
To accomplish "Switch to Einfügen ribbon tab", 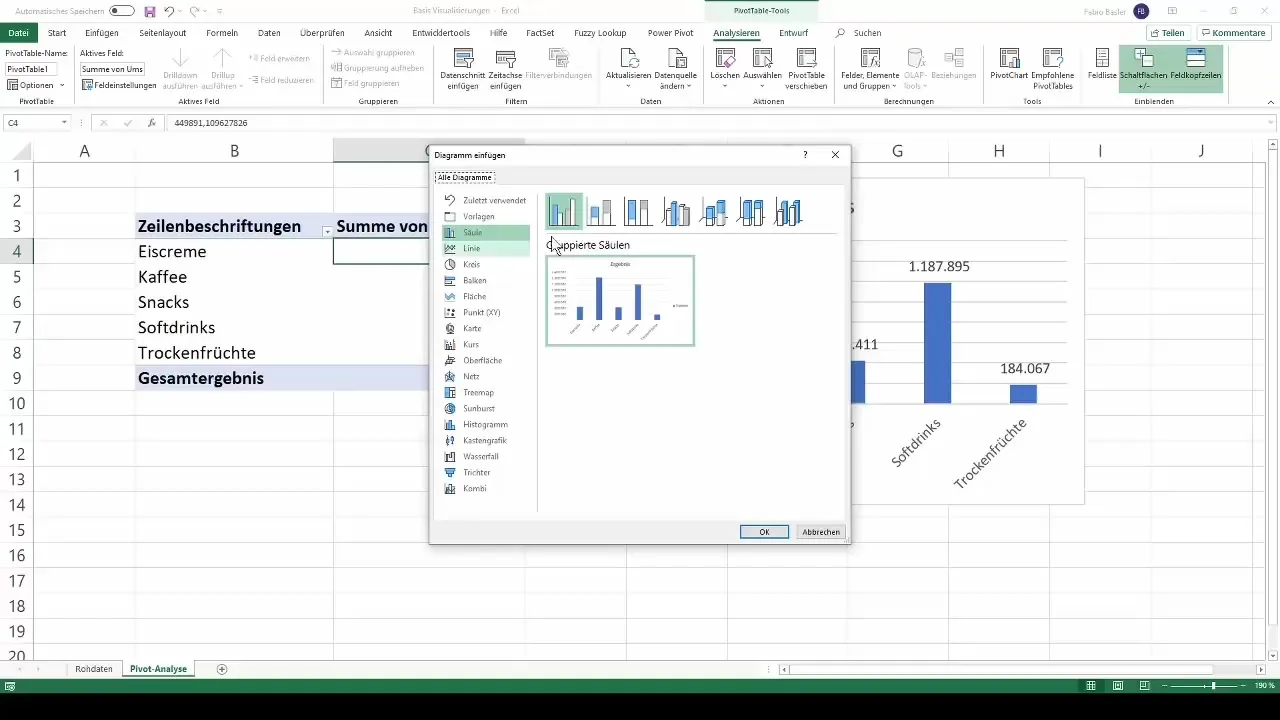I will [102, 33].
